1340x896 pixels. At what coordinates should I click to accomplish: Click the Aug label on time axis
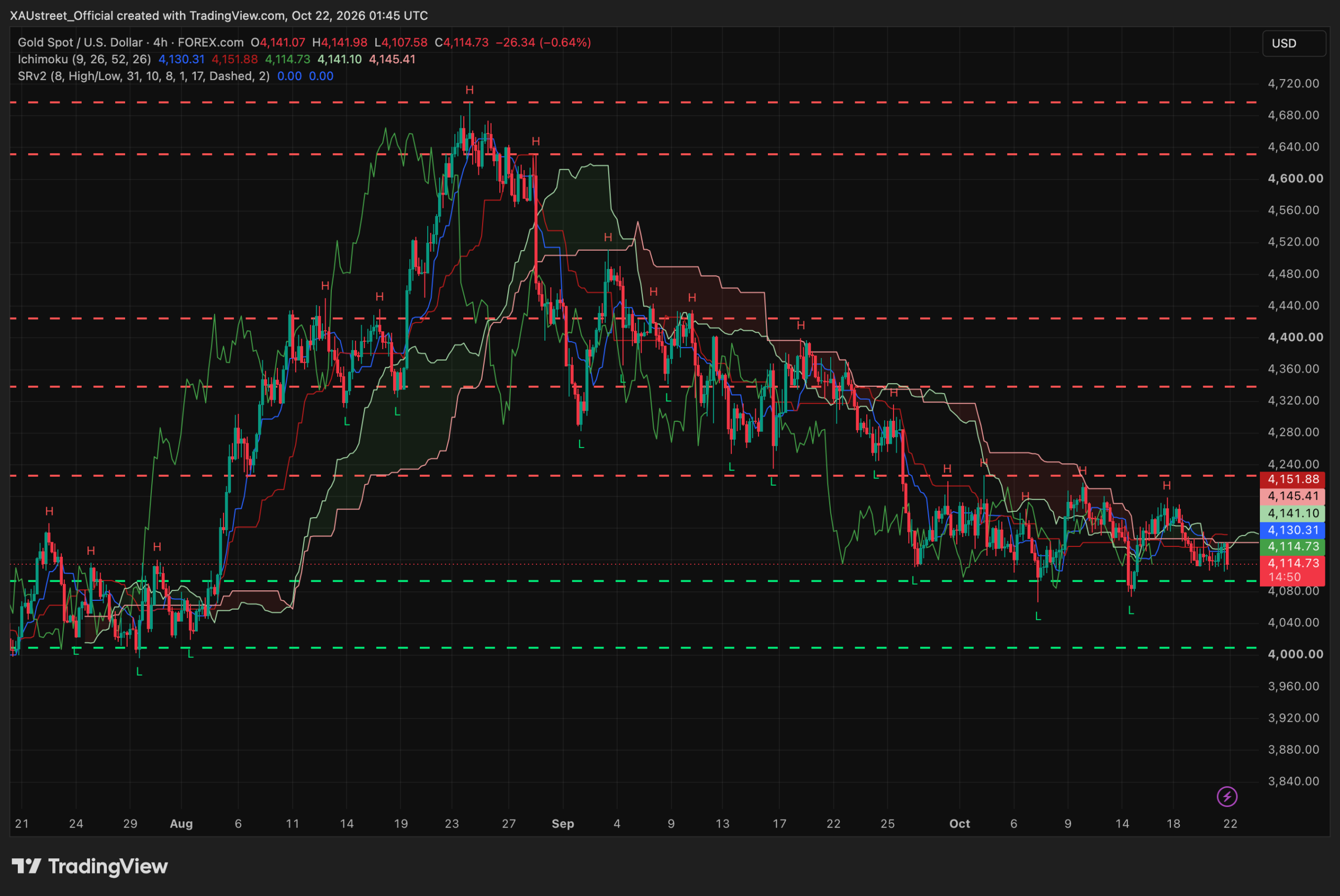(181, 823)
